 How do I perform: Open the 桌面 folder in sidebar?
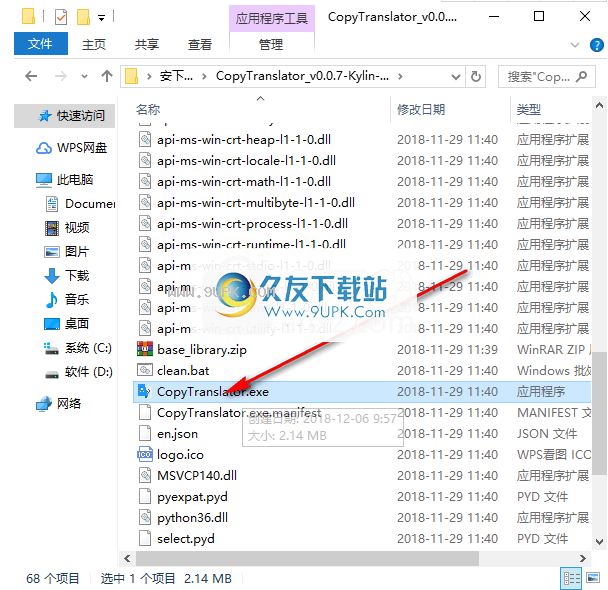click(x=67, y=324)
